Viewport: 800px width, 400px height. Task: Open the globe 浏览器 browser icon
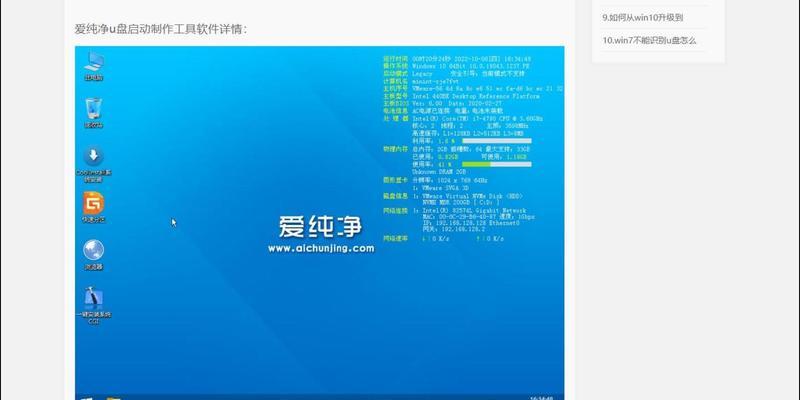point(94,254)
